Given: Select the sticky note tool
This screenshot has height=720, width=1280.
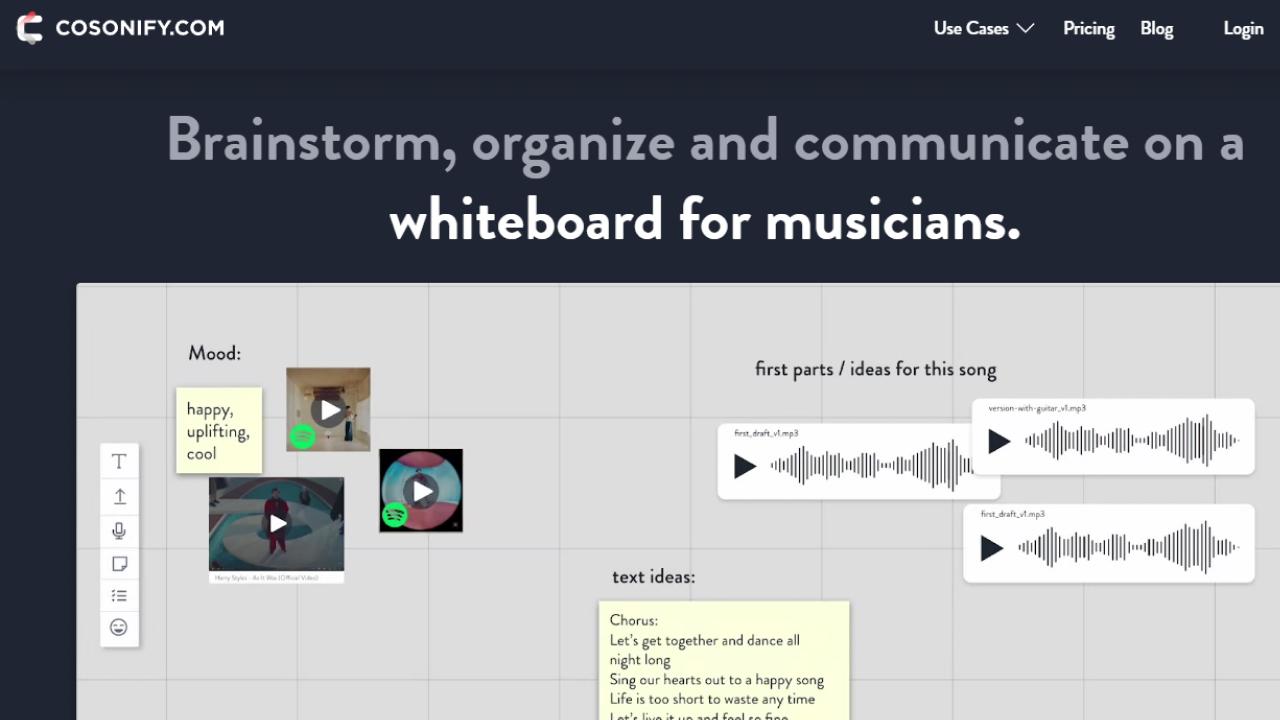Looking at the screenshot, I should point(119,564).
